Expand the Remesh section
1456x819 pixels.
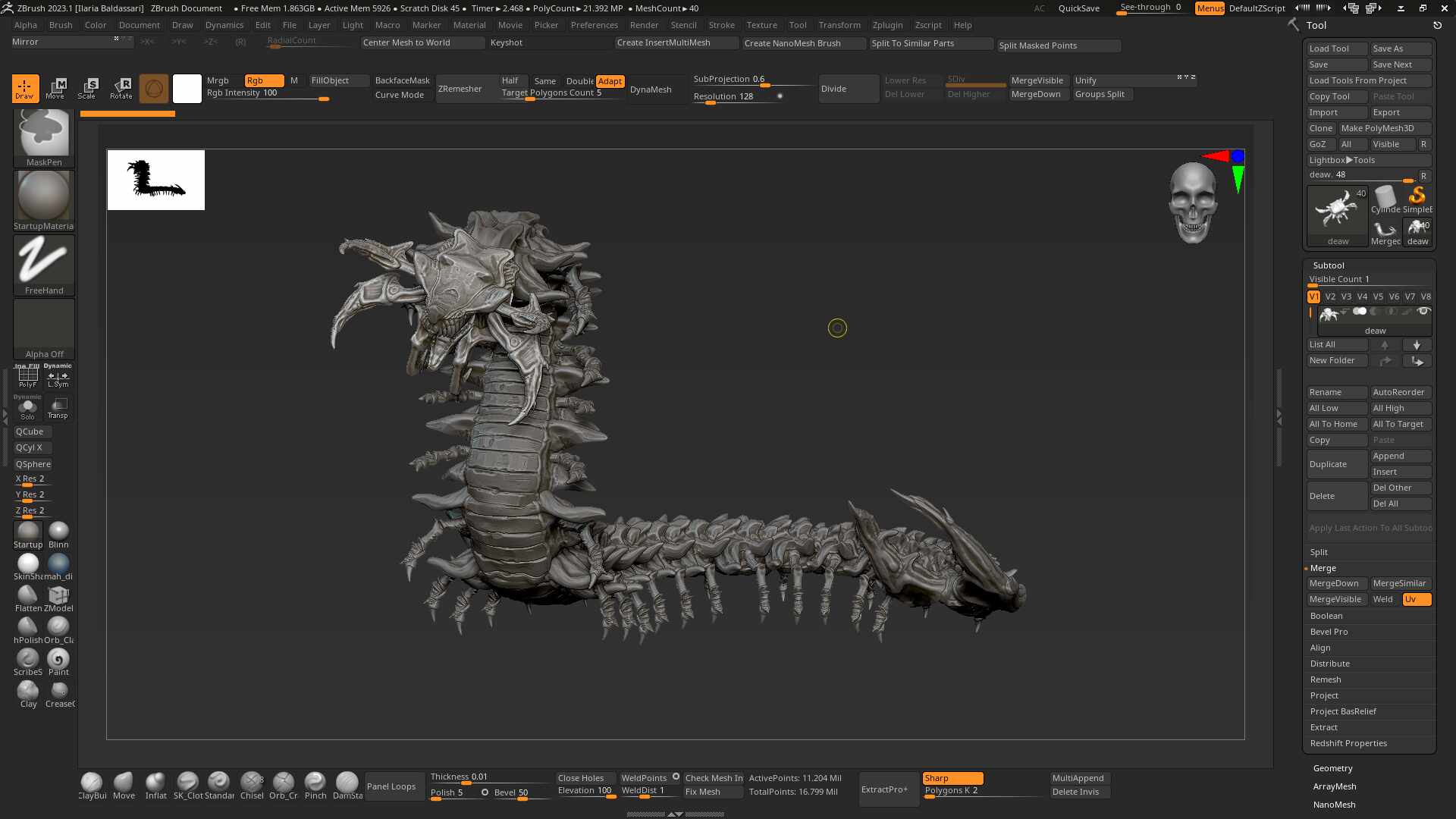(x=1326, y=679)
